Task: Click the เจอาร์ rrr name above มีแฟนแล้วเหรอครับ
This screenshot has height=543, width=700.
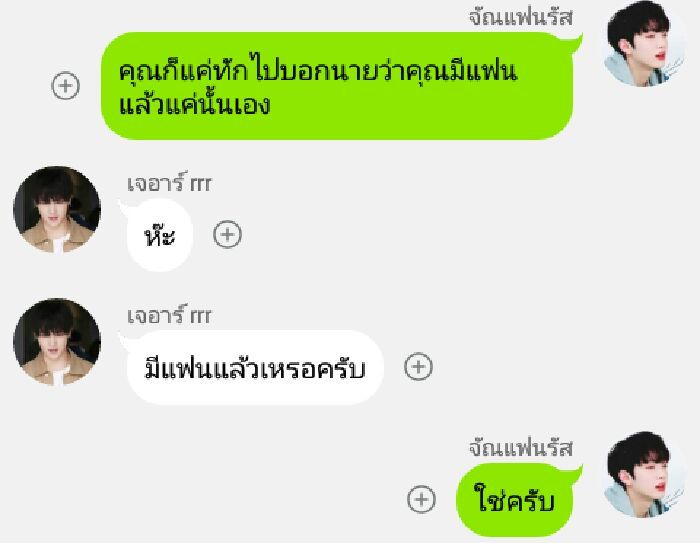Action: (169, 316)
